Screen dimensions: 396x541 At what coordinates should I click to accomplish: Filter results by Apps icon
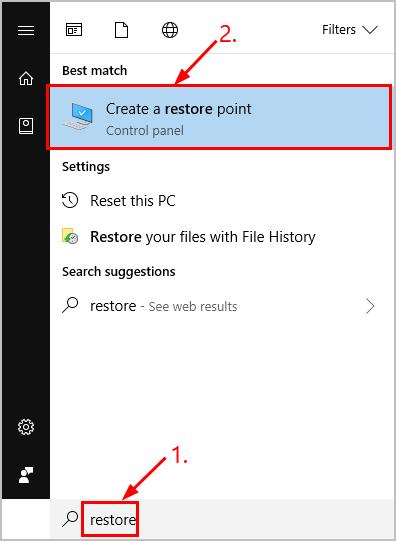click(x=74, y=30)
